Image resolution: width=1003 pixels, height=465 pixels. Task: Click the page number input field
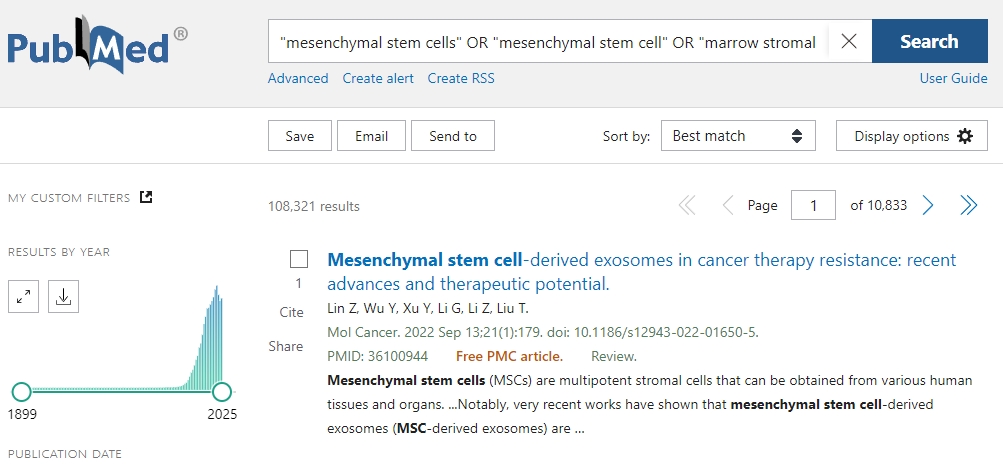pos(813,206)
